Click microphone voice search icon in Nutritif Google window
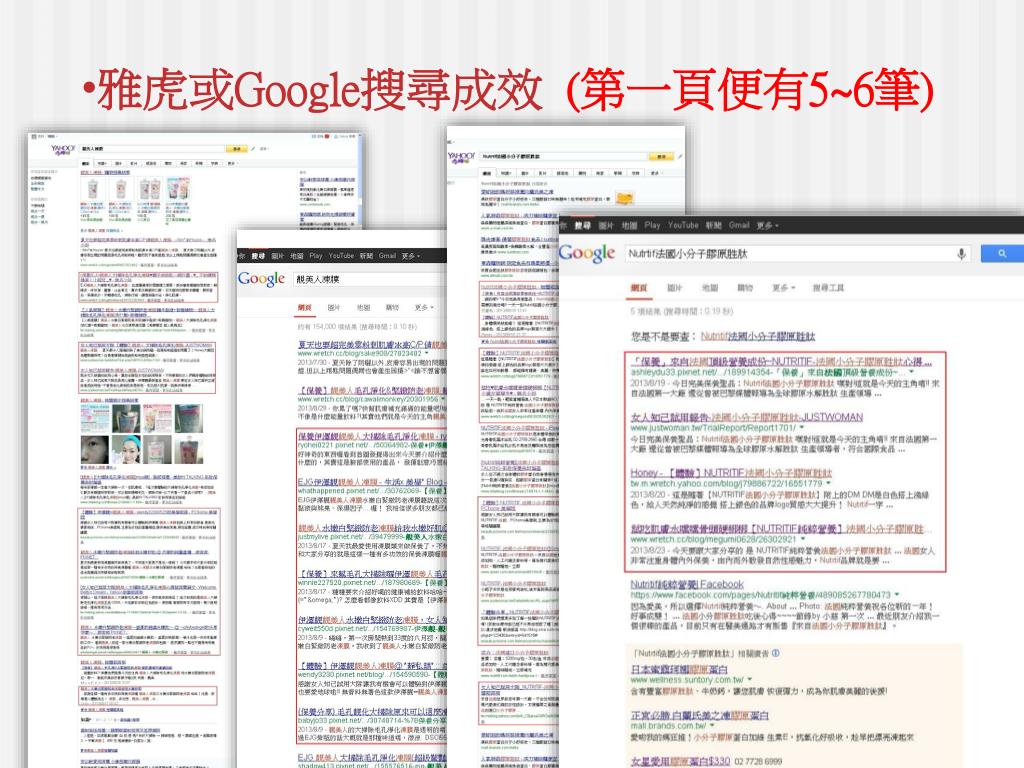Viewport: 1024px width, 768px height. (x=961, y=254)
